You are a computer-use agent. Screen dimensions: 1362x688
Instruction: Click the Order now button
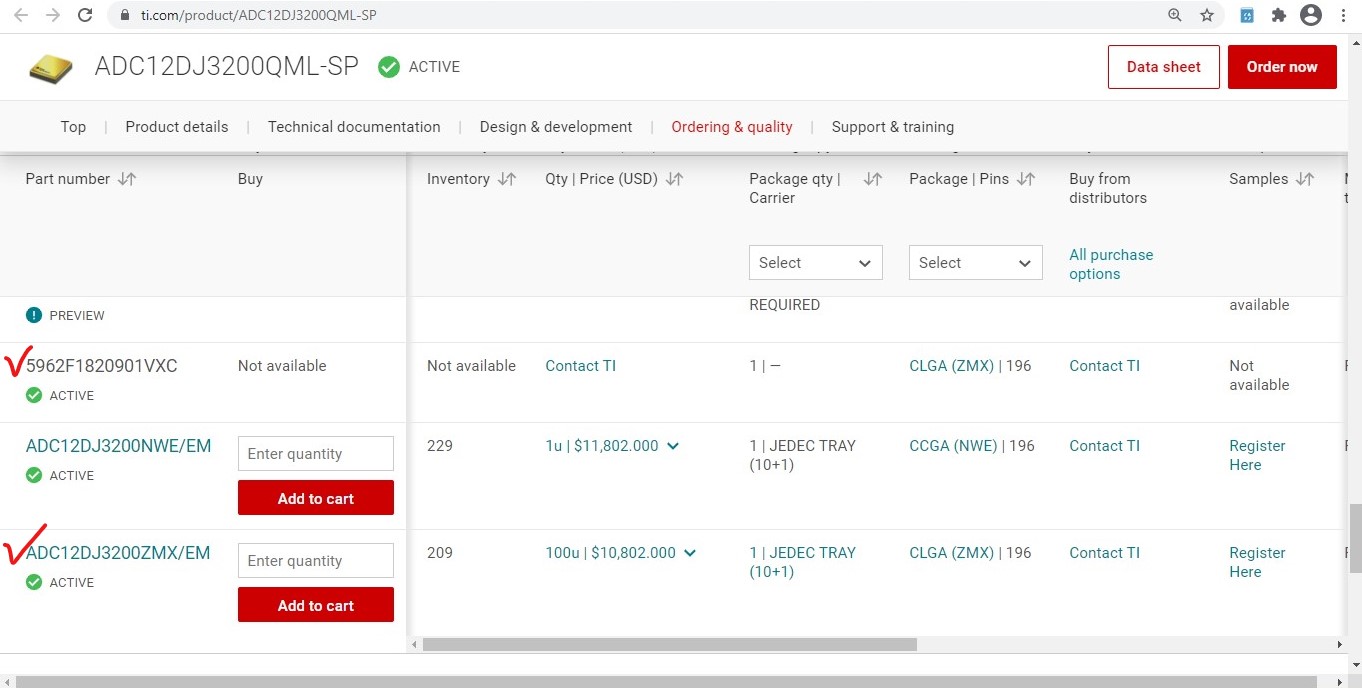(x=1282, y=67)
